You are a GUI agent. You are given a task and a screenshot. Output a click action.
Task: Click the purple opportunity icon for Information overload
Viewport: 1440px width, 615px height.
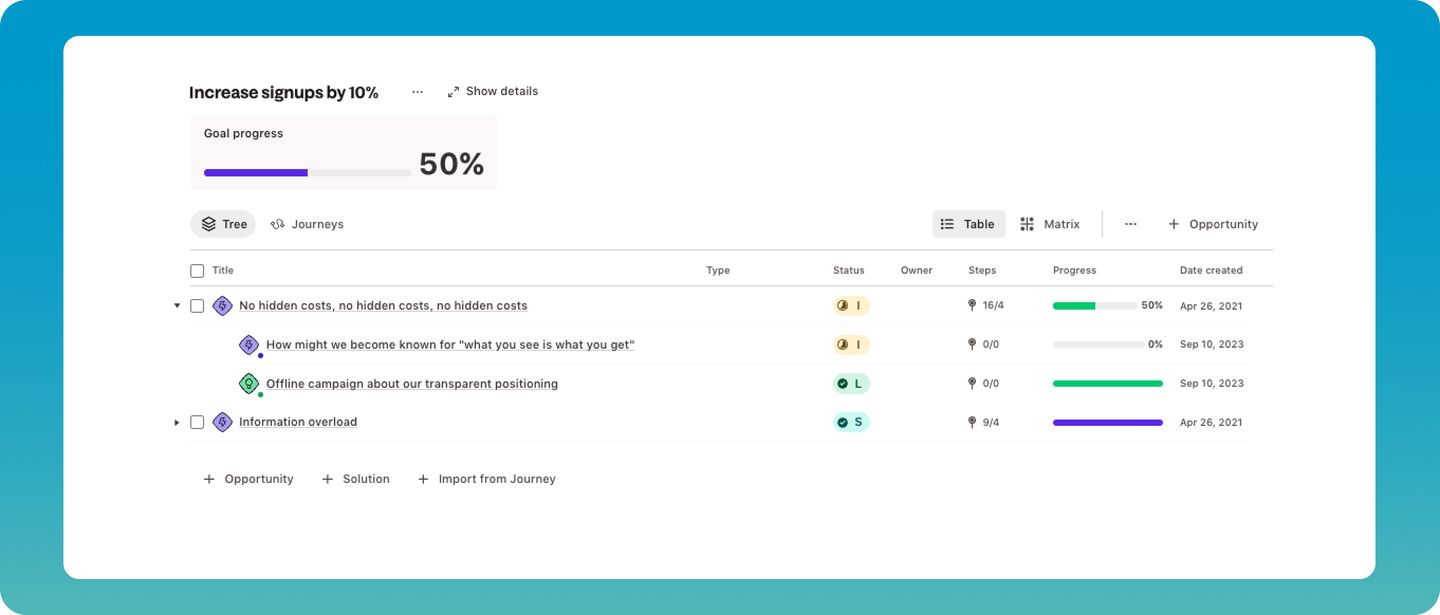(x=222, y=422)
